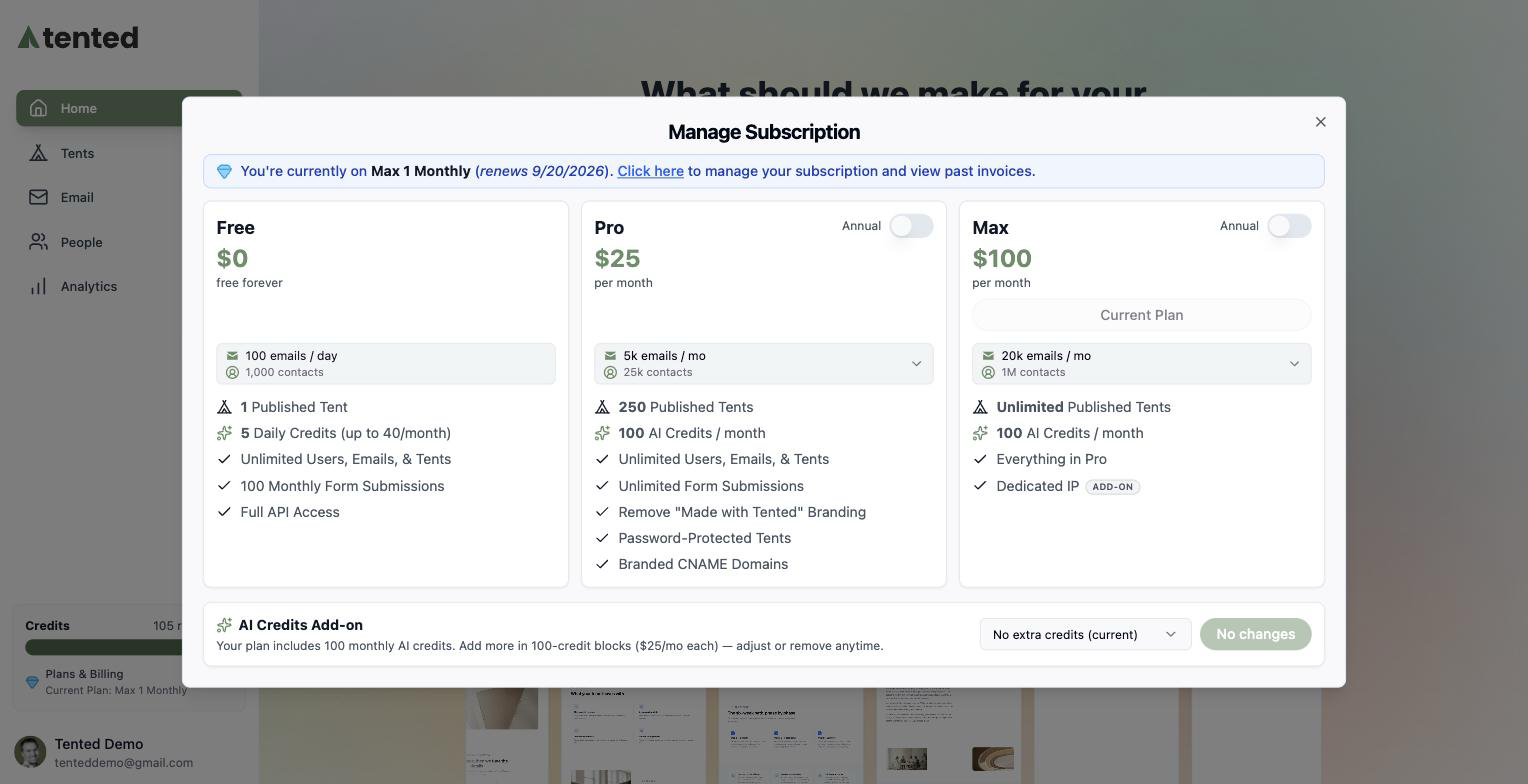The width and height of the screenshot is (1528, 784).
Task: Click the checkmark beside 'Full API Access'
Action: click(224, 512)
